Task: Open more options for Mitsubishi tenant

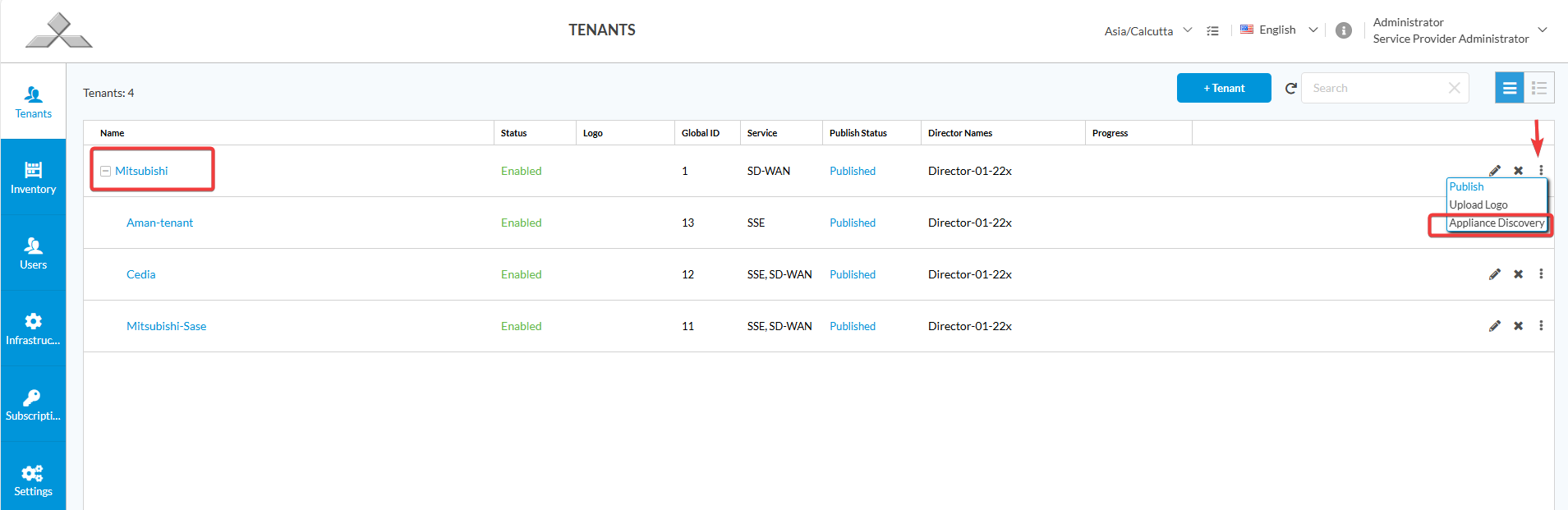Action: tap(1541, 171)
